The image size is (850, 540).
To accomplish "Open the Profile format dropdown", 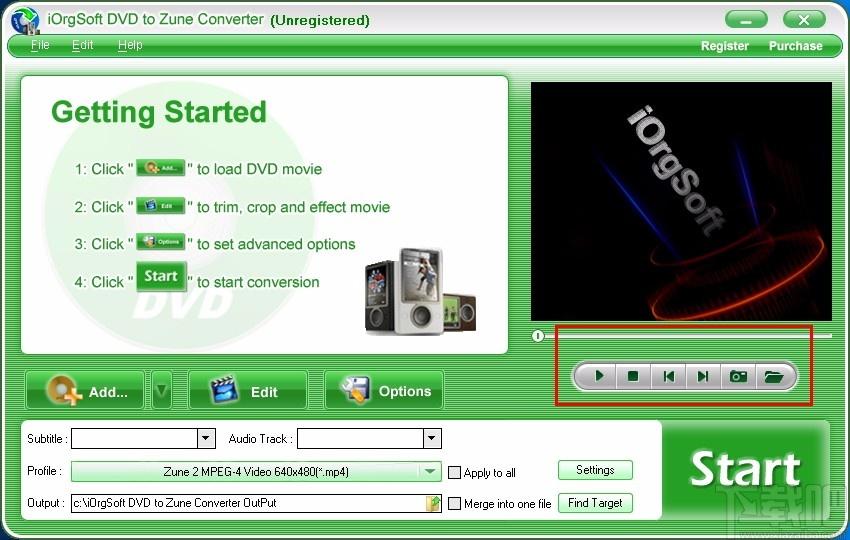I will click(x=430, y=471).
